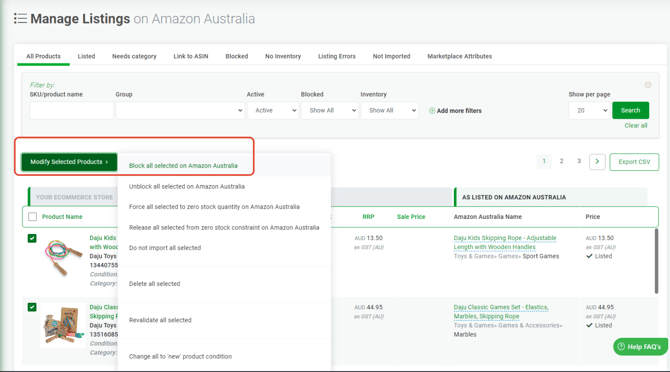Open the Show per page dropdown
670x372 pixels.
point(589,110)
